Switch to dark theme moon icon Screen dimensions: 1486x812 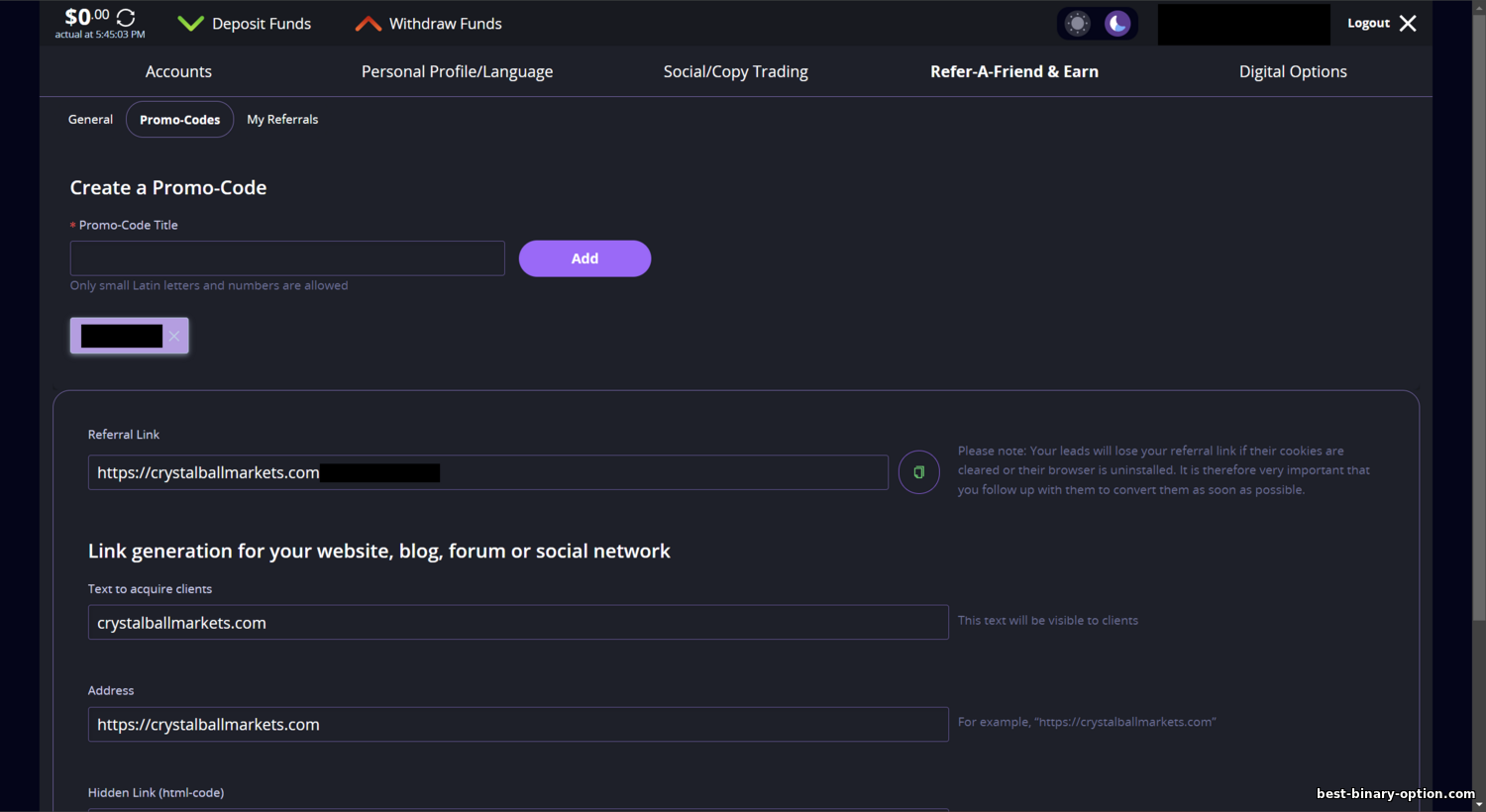click(x=1117, y=24)
